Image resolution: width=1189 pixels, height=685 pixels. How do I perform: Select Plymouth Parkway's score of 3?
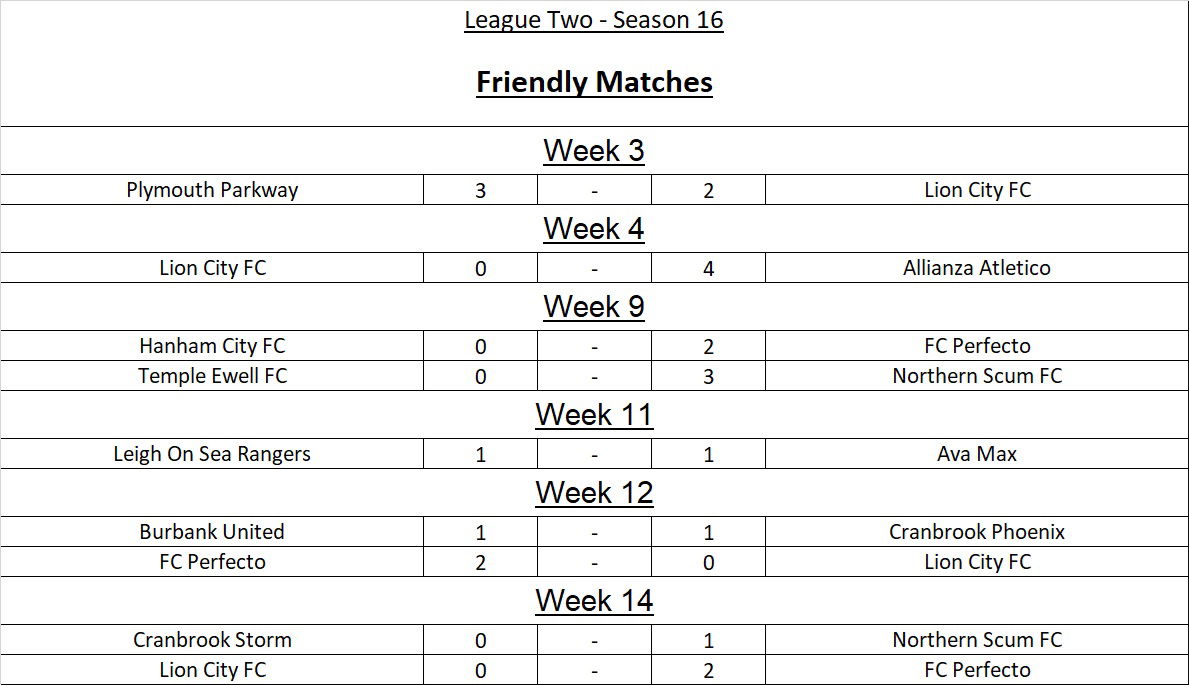click(480, 190)
